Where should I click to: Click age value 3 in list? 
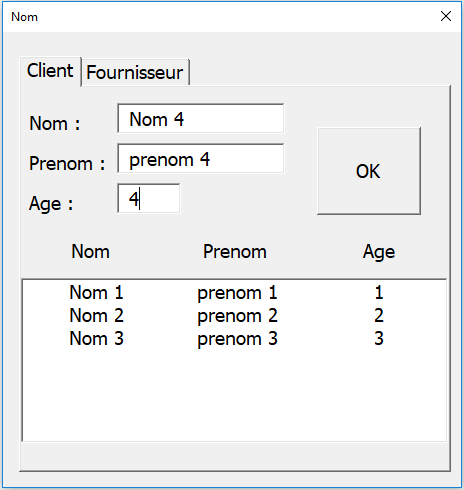click(379, 338)
